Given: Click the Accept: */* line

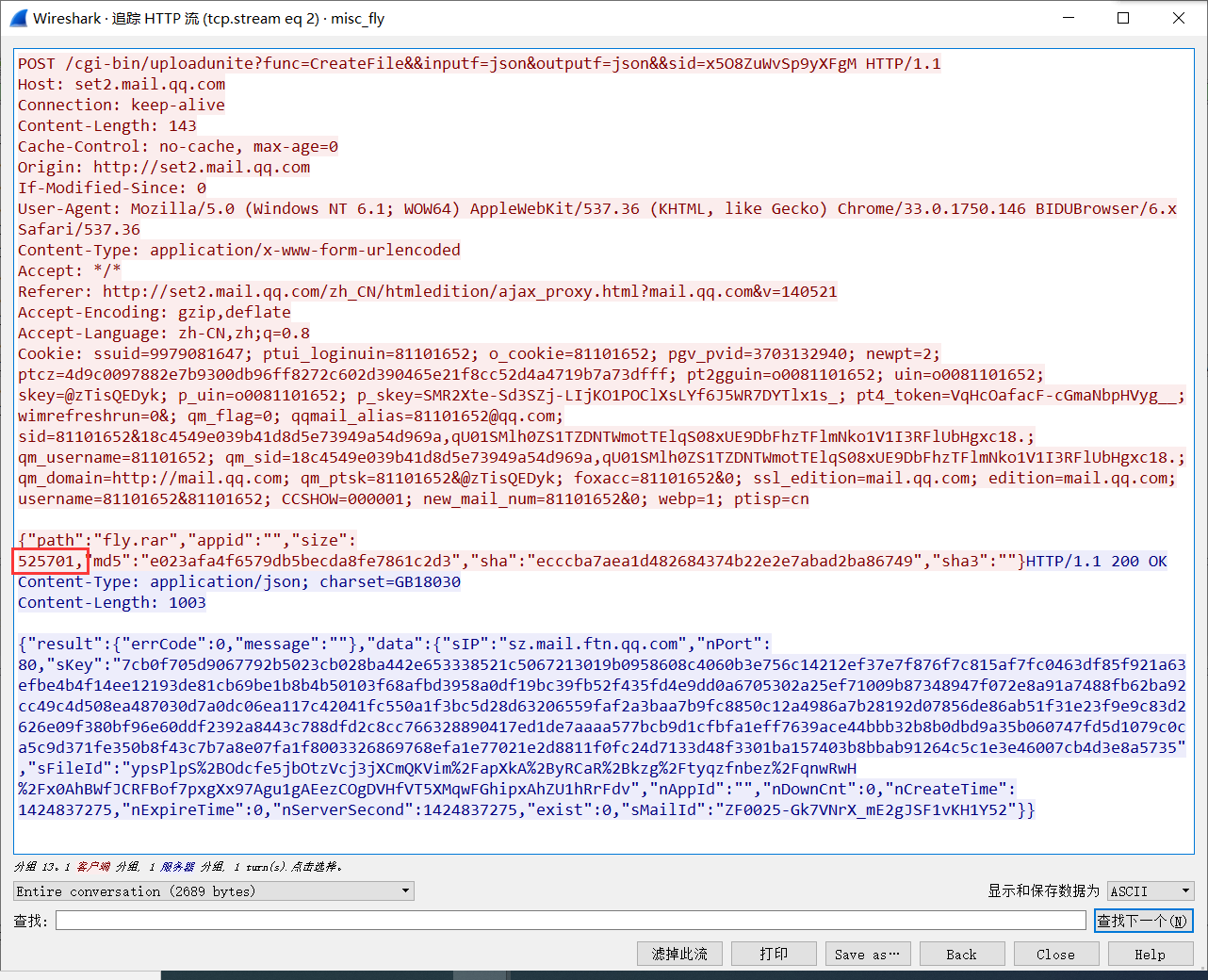Looking at the screenshot, I should click(x=70, y=270).
